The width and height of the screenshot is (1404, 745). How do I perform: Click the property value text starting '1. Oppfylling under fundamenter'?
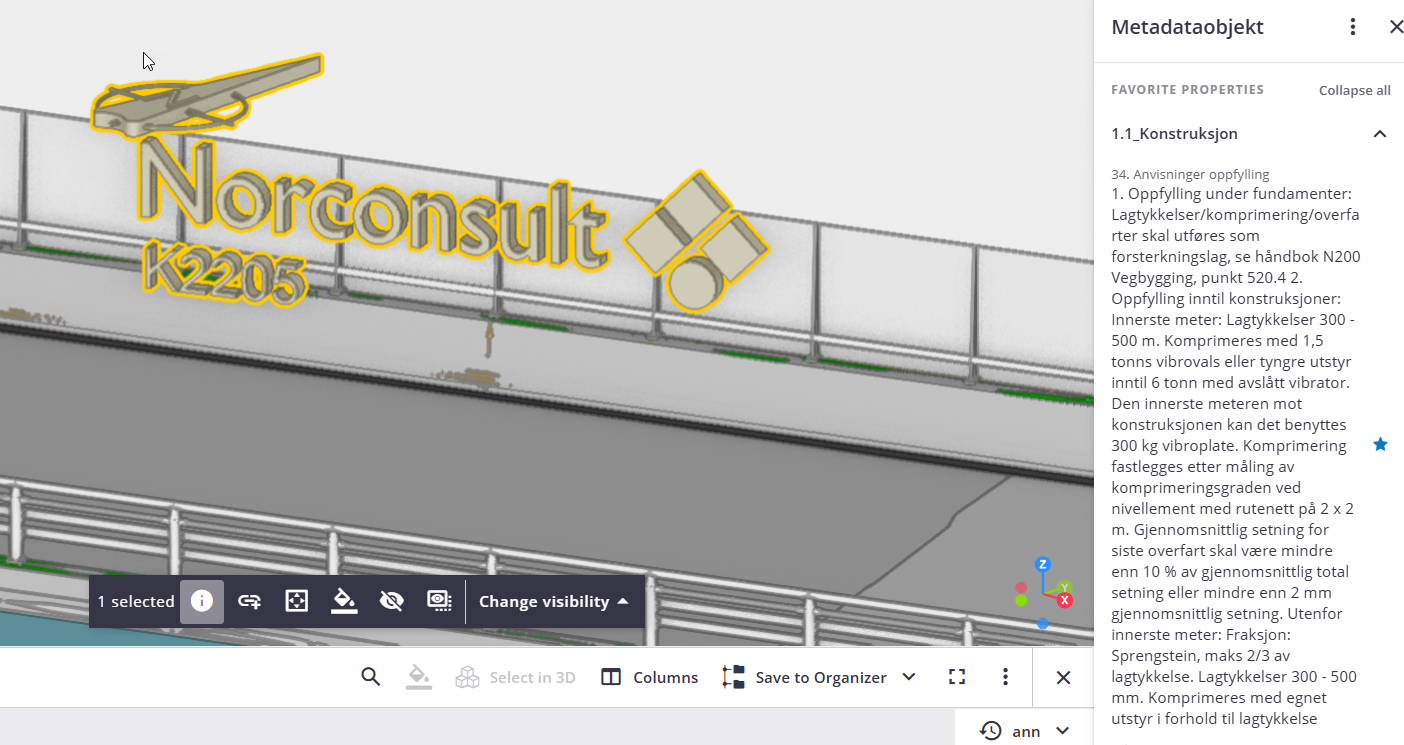(x=1236, y=456)
